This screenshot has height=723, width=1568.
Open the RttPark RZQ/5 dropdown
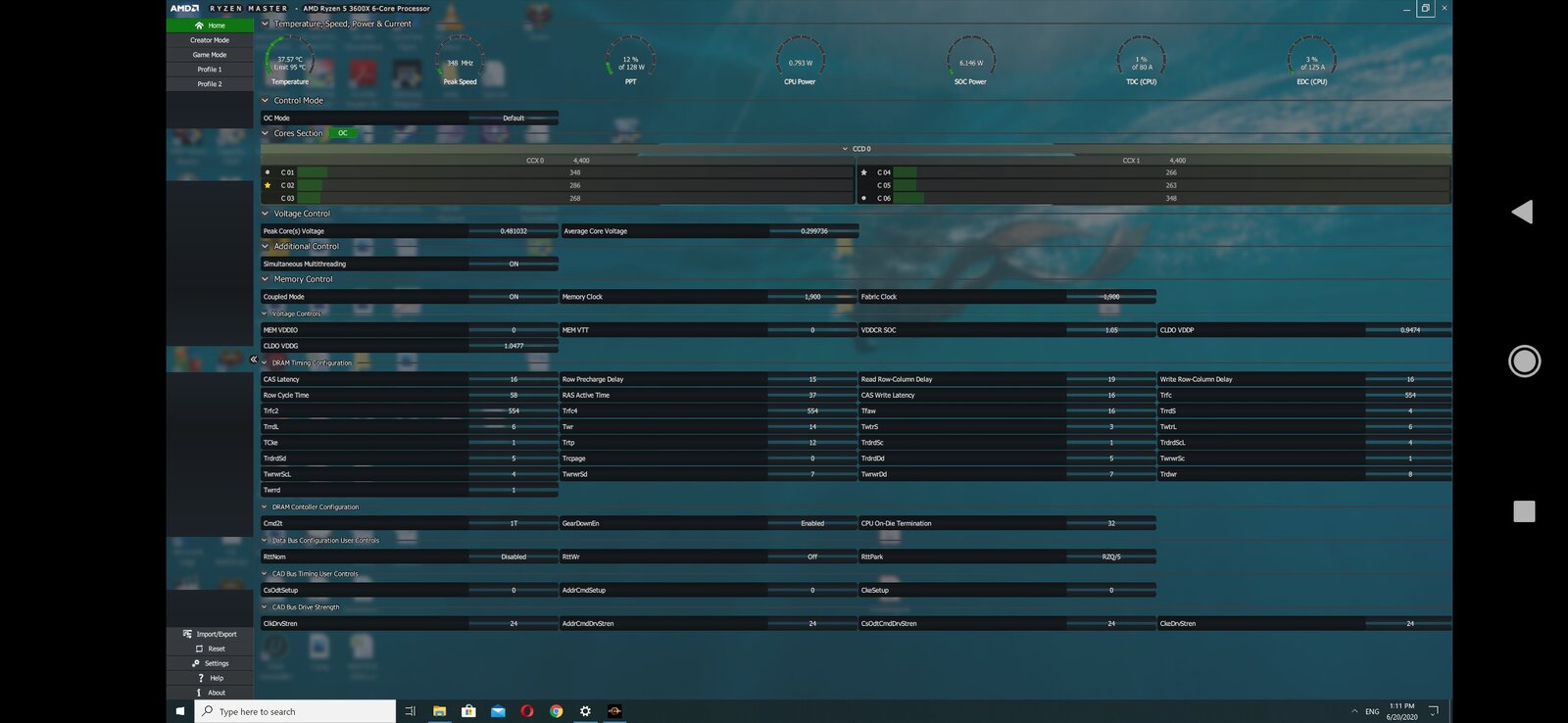tap(1111, 556)
